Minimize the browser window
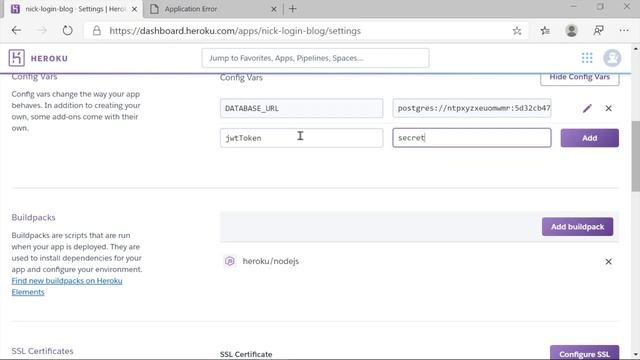 pos(573,7)
